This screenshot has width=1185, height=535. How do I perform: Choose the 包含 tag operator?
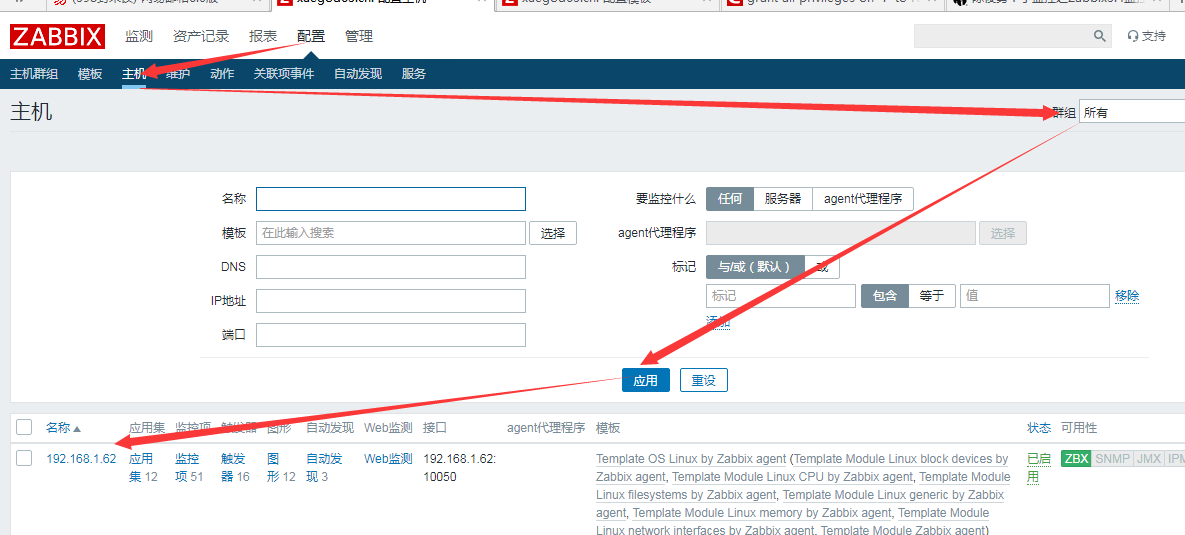(885, 296)
